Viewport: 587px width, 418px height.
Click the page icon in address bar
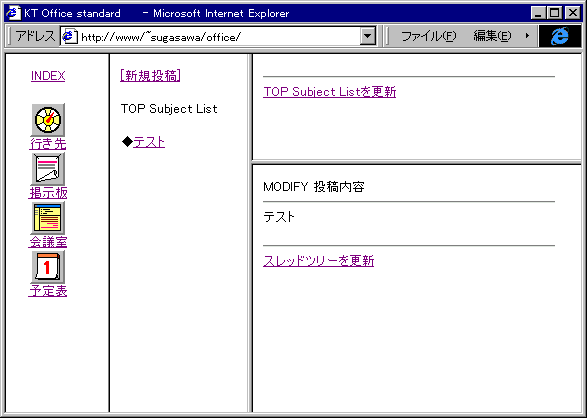click(x=70, y=37)
